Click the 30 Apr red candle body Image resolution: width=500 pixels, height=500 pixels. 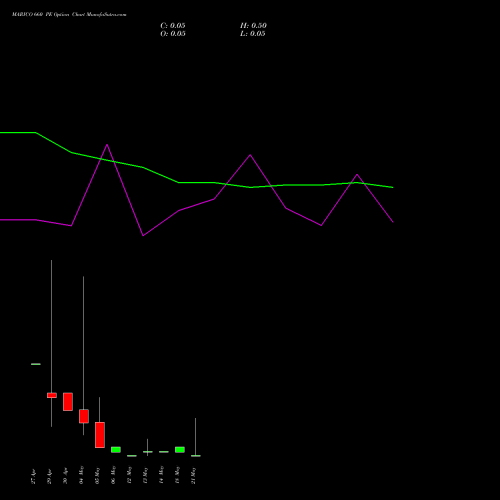(68, 402)
